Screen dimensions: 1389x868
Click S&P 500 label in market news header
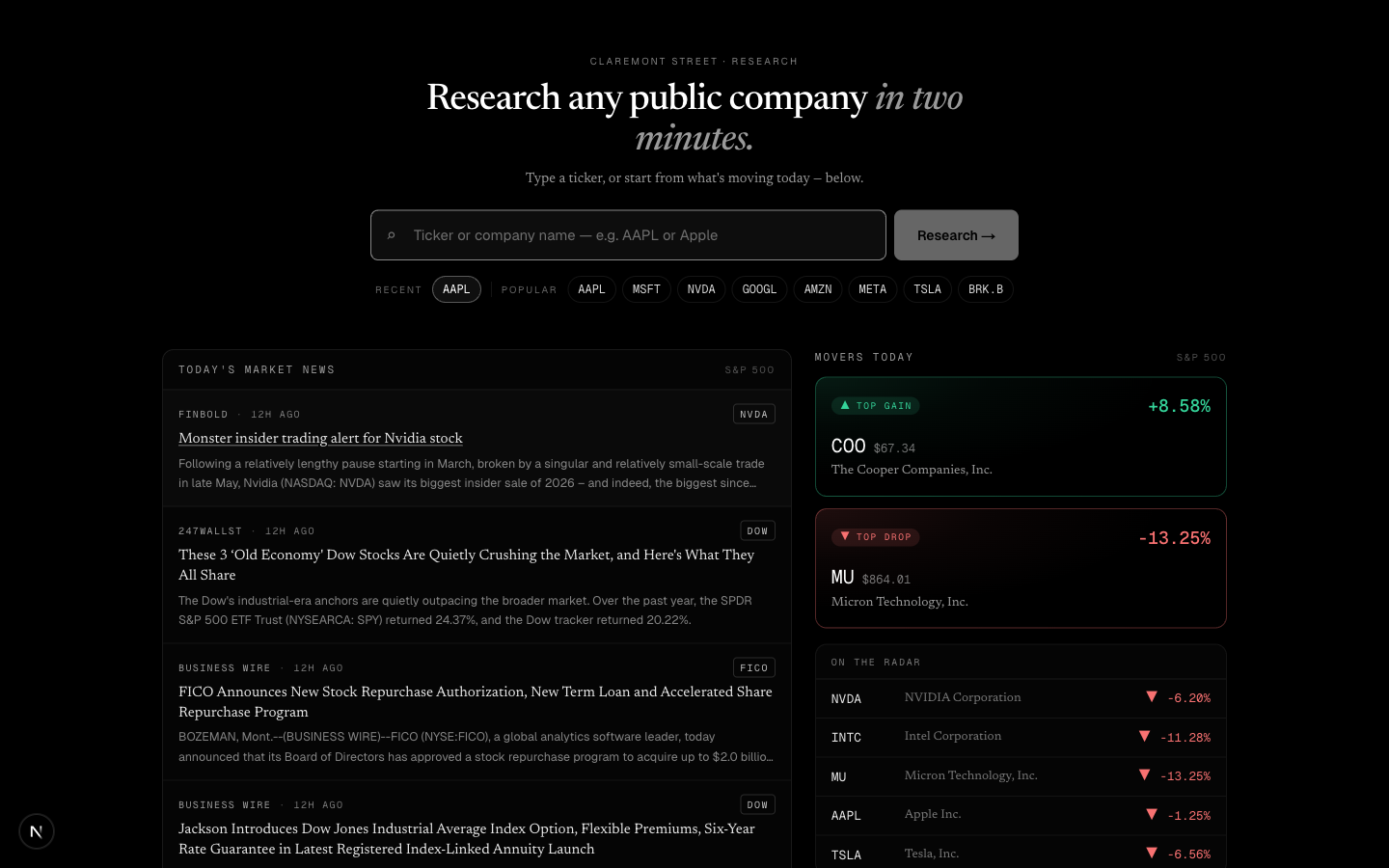(749, 369)
